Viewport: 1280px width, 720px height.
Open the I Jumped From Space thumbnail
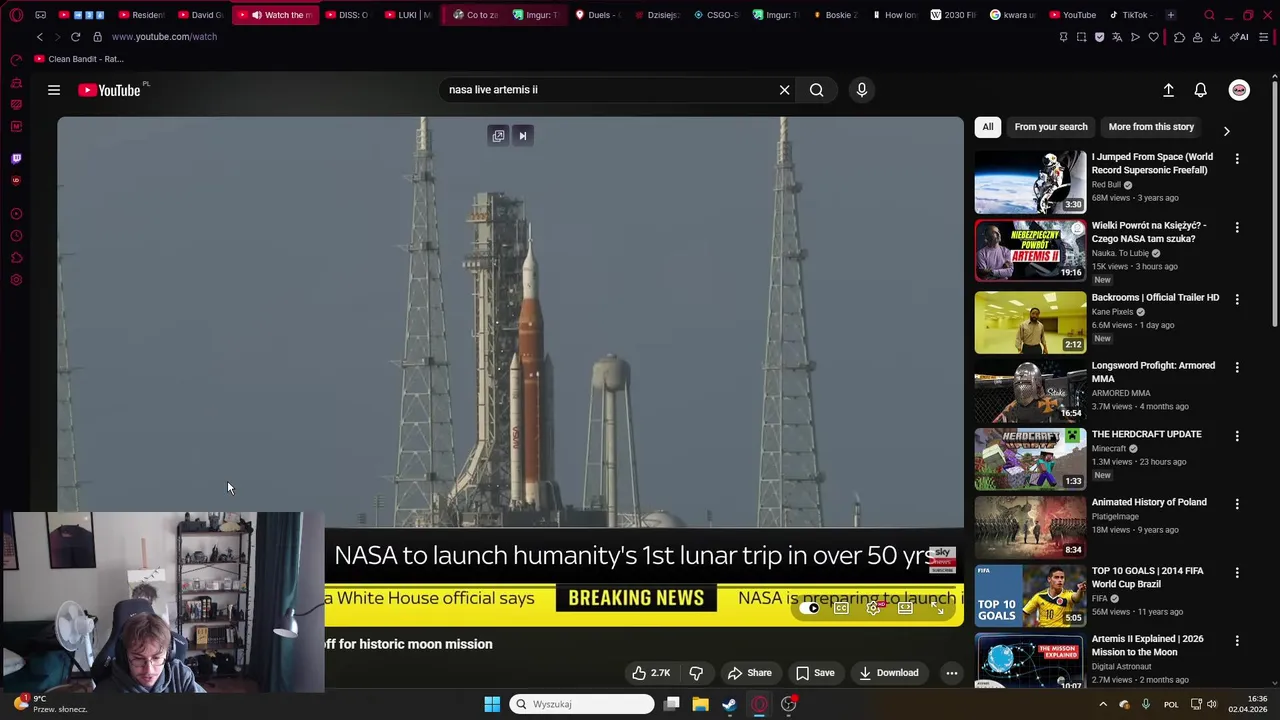pyautogui.click(x=1030, y=182)
